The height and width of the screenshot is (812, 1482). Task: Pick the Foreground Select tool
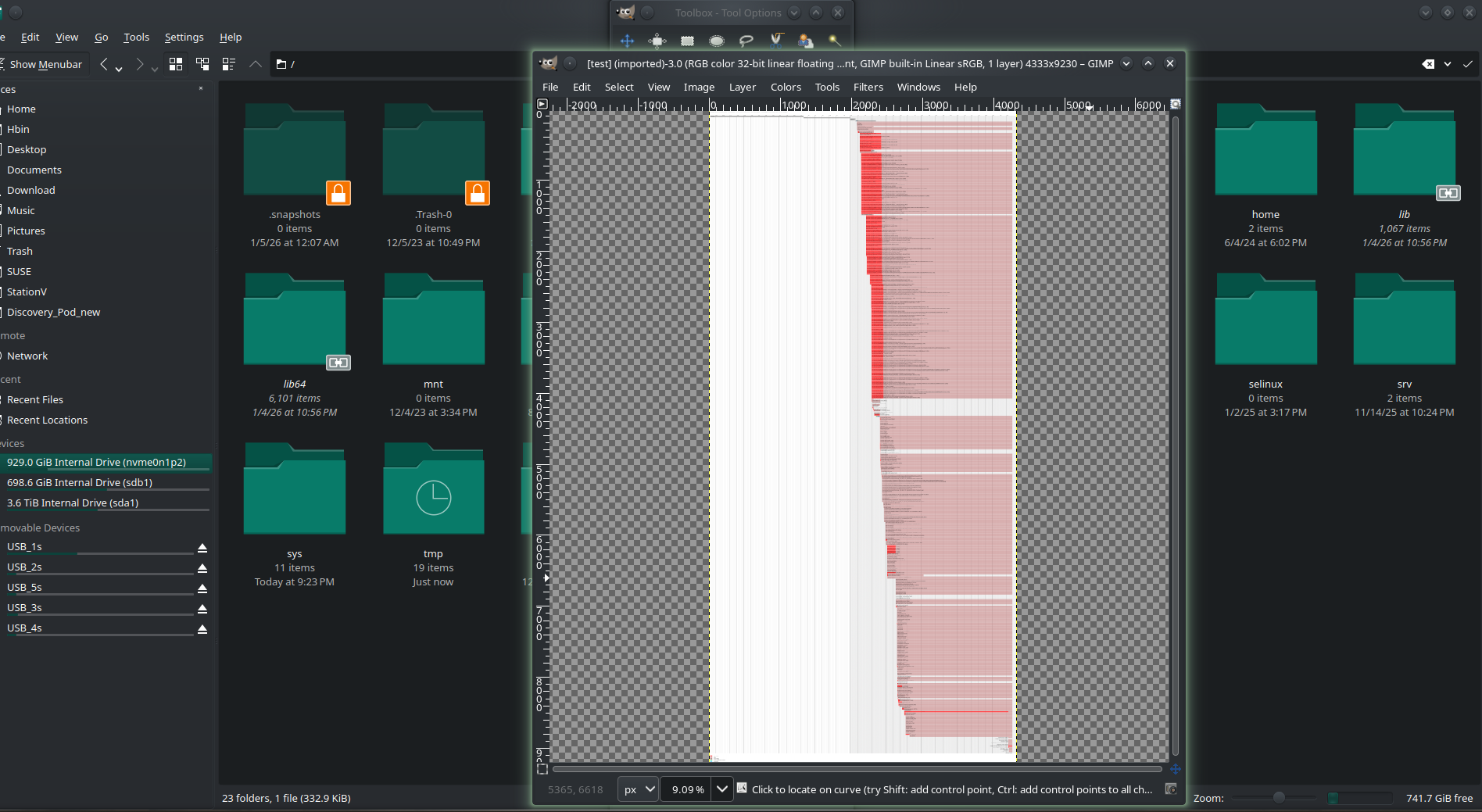(805, 41)
